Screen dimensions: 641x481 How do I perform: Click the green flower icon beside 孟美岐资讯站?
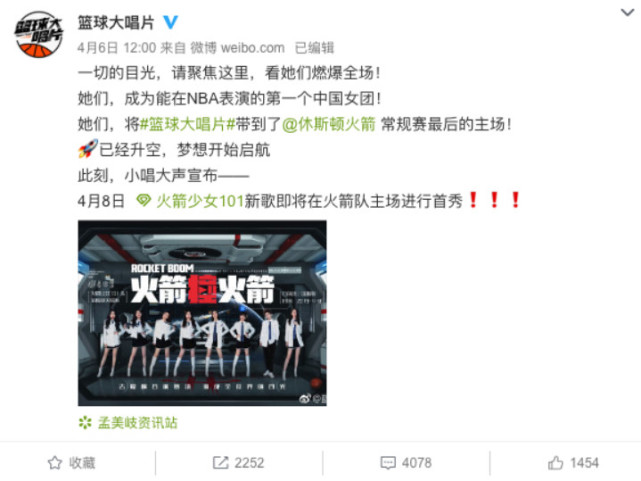(85, 423)
